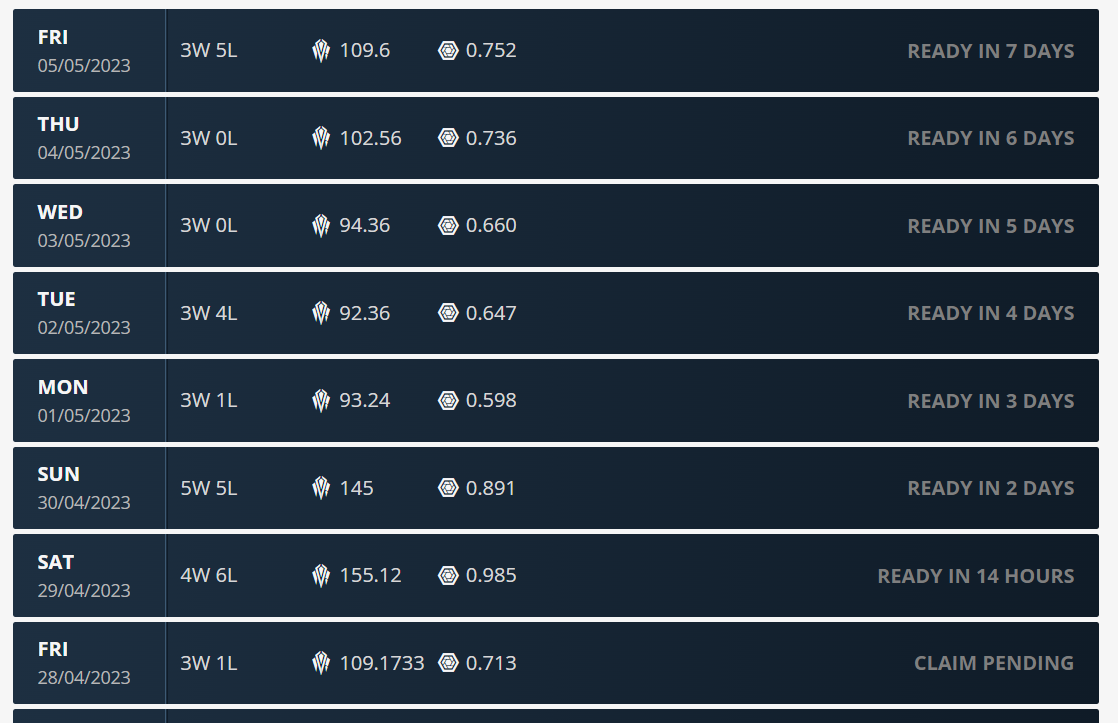Click the crystal icon beside 145
1118x723 pixels.
click(x=321, y=488)
